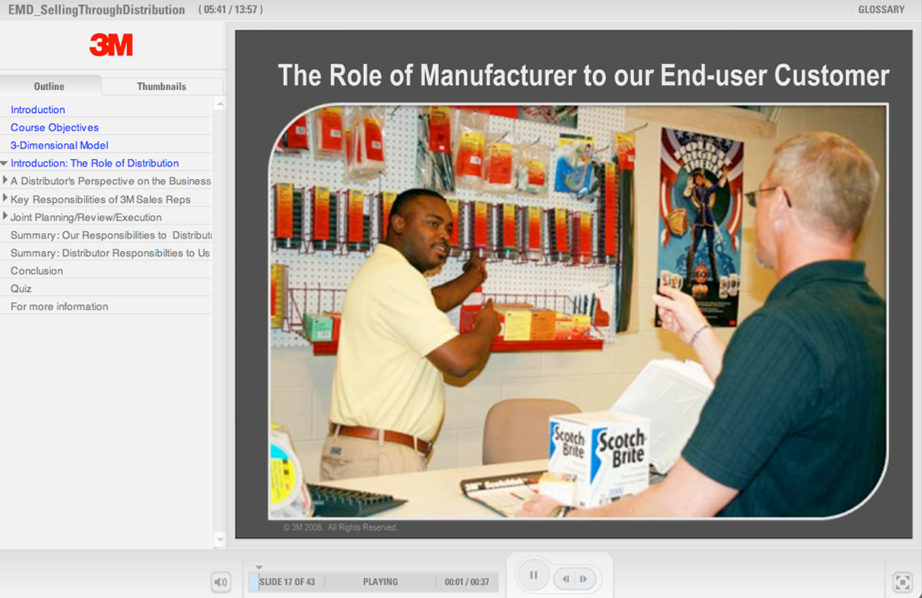Switch to the Thumbnails tab
This screenshot has width=922, height=598.
(162, 86)
